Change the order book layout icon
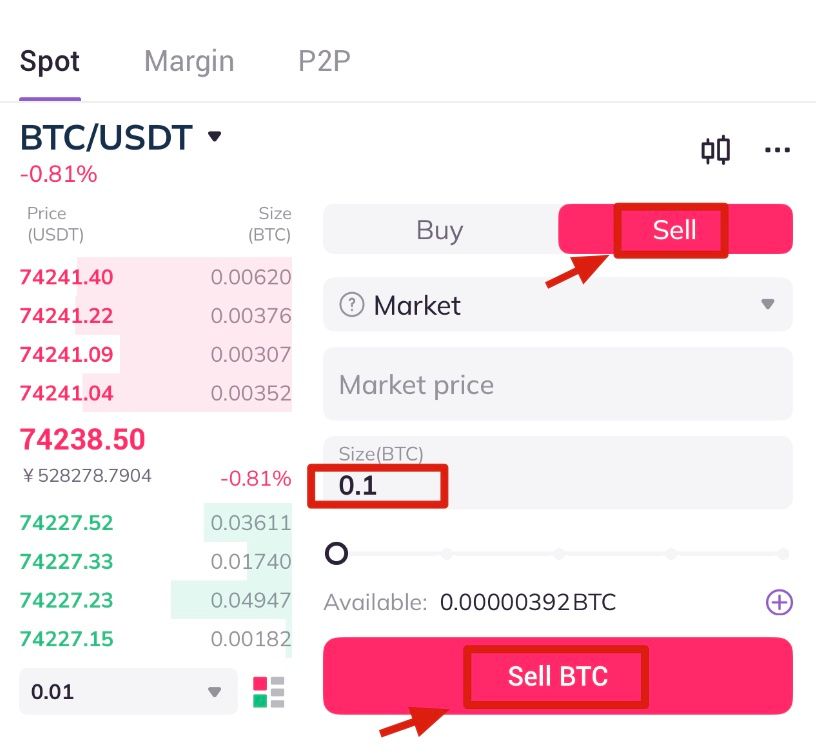The height and width of the screenshot is (754, 816). click(x=268, y=692)
